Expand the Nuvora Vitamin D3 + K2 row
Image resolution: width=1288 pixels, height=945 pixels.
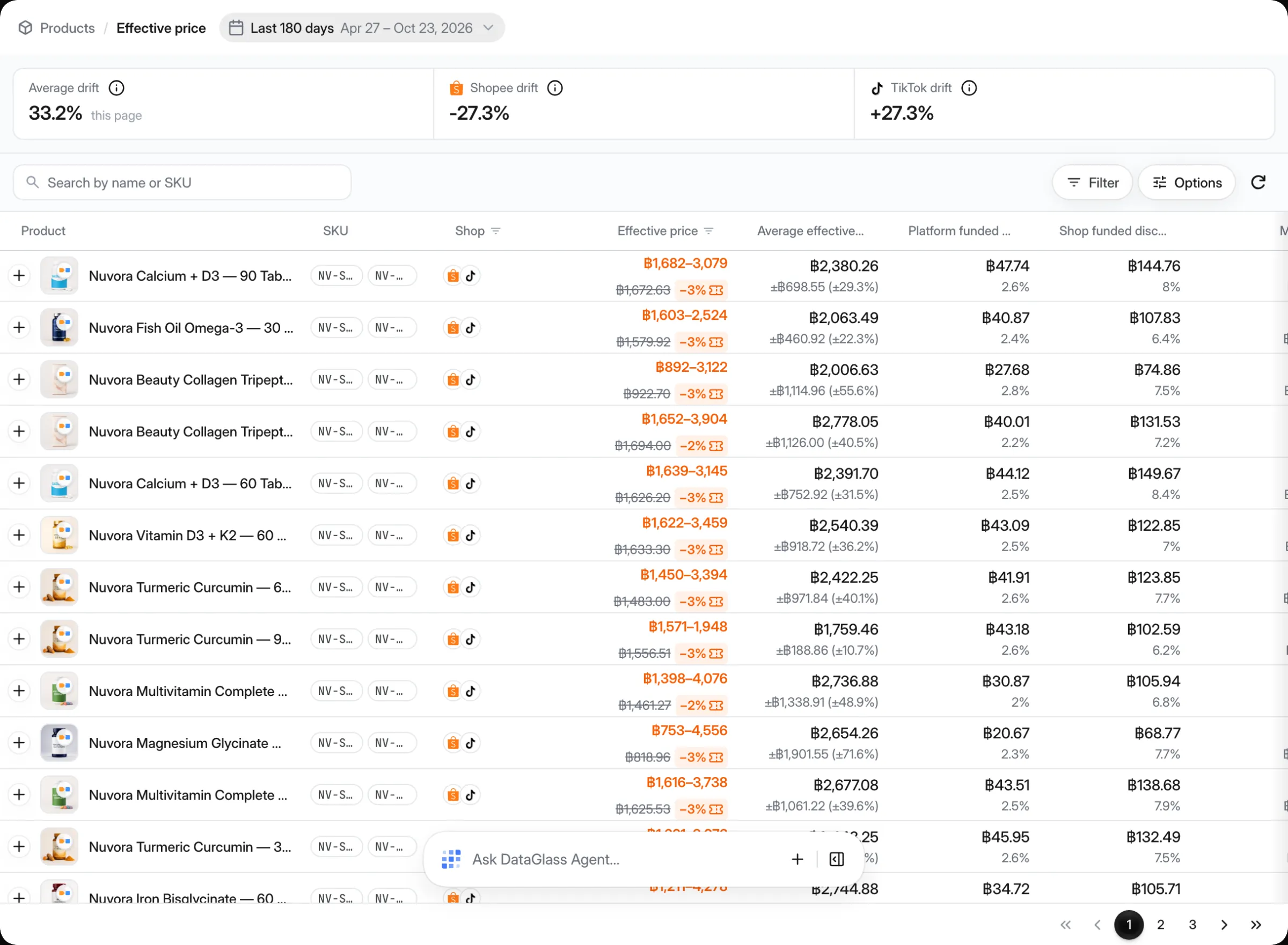click(19, 536)
